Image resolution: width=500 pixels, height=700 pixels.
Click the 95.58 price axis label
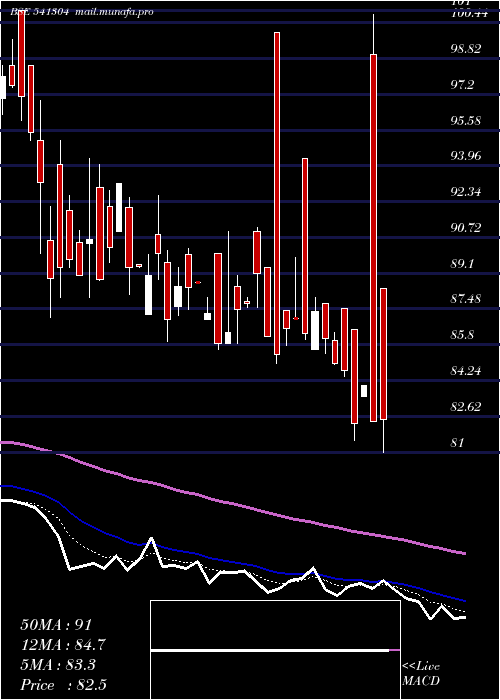[x=466, y=121]
